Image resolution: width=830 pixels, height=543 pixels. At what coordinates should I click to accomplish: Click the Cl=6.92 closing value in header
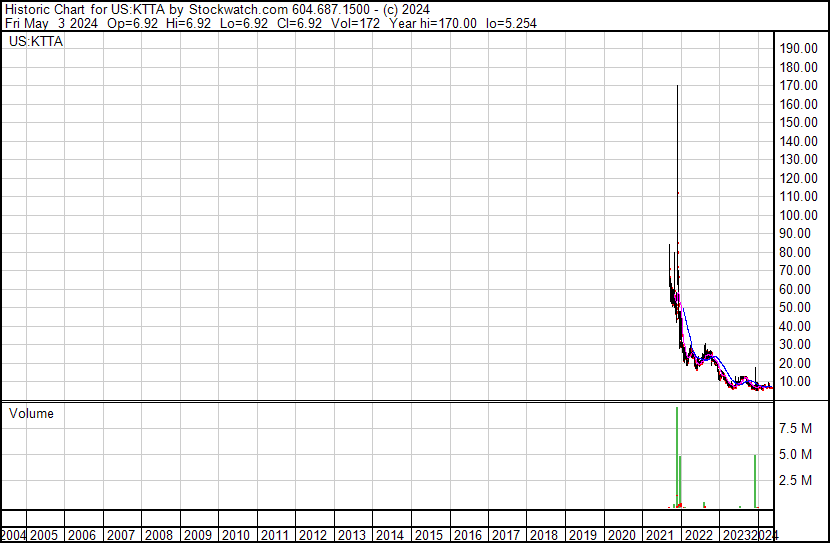299,23
